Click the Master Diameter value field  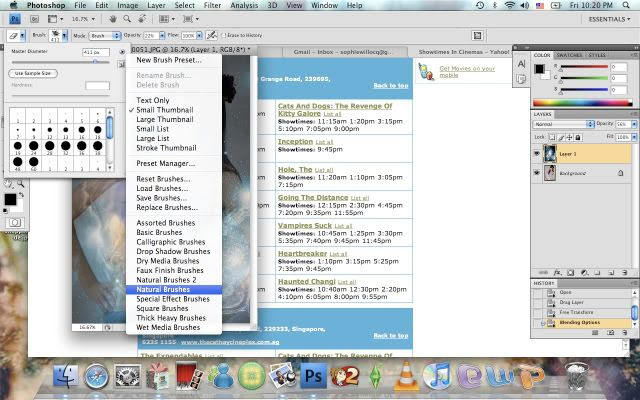[x=96, y=52]
